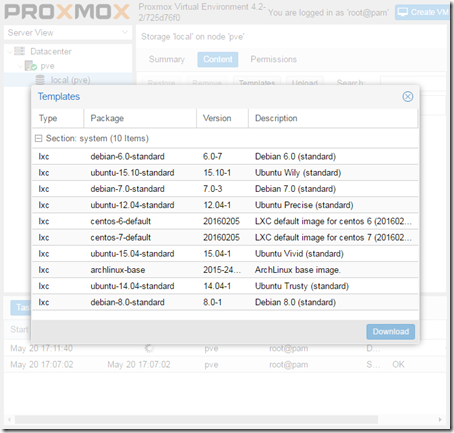
Task: Close the Templates dialog with X icon
Action: pos(407,97)
